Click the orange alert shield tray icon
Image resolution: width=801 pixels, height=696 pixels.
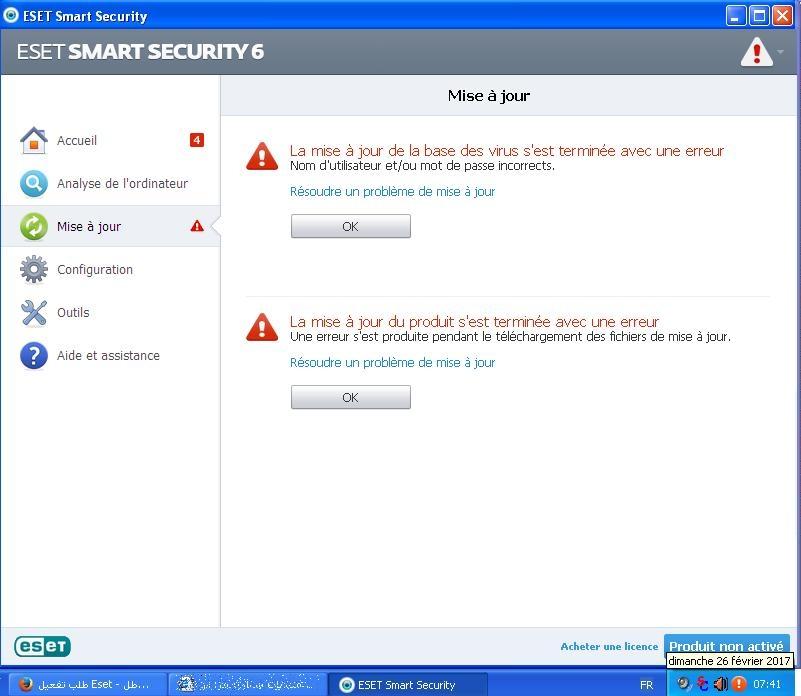point(739,684)
